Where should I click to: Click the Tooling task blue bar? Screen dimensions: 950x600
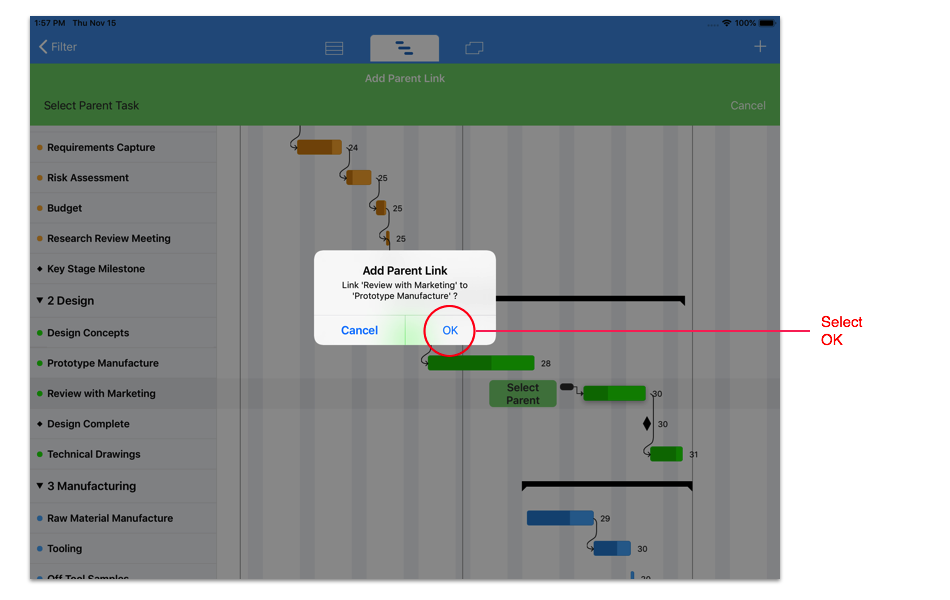(612, 548)
